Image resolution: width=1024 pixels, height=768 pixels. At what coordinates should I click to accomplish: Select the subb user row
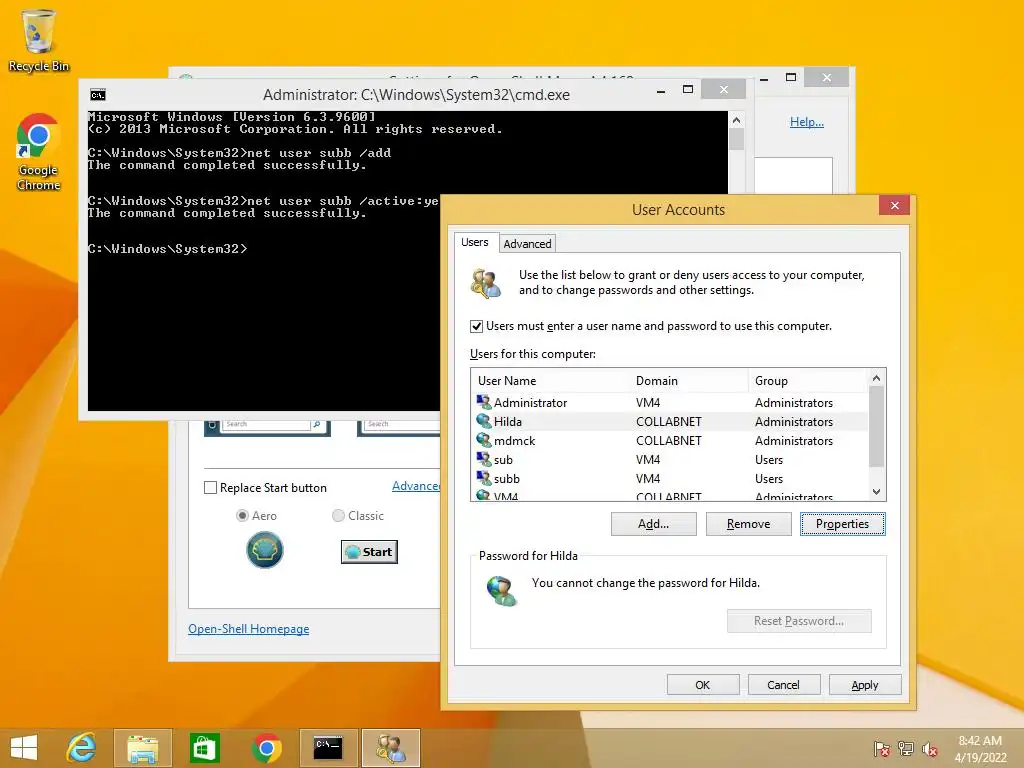tap(669, 478)
